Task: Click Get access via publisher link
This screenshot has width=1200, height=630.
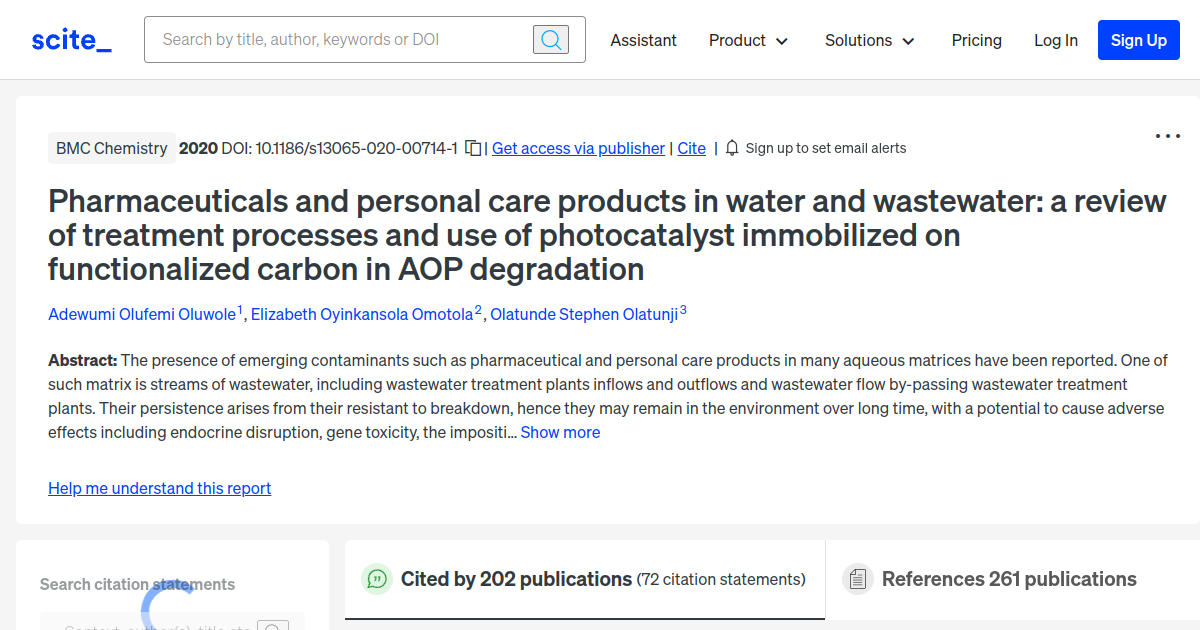Action: [x=578, y=148]
